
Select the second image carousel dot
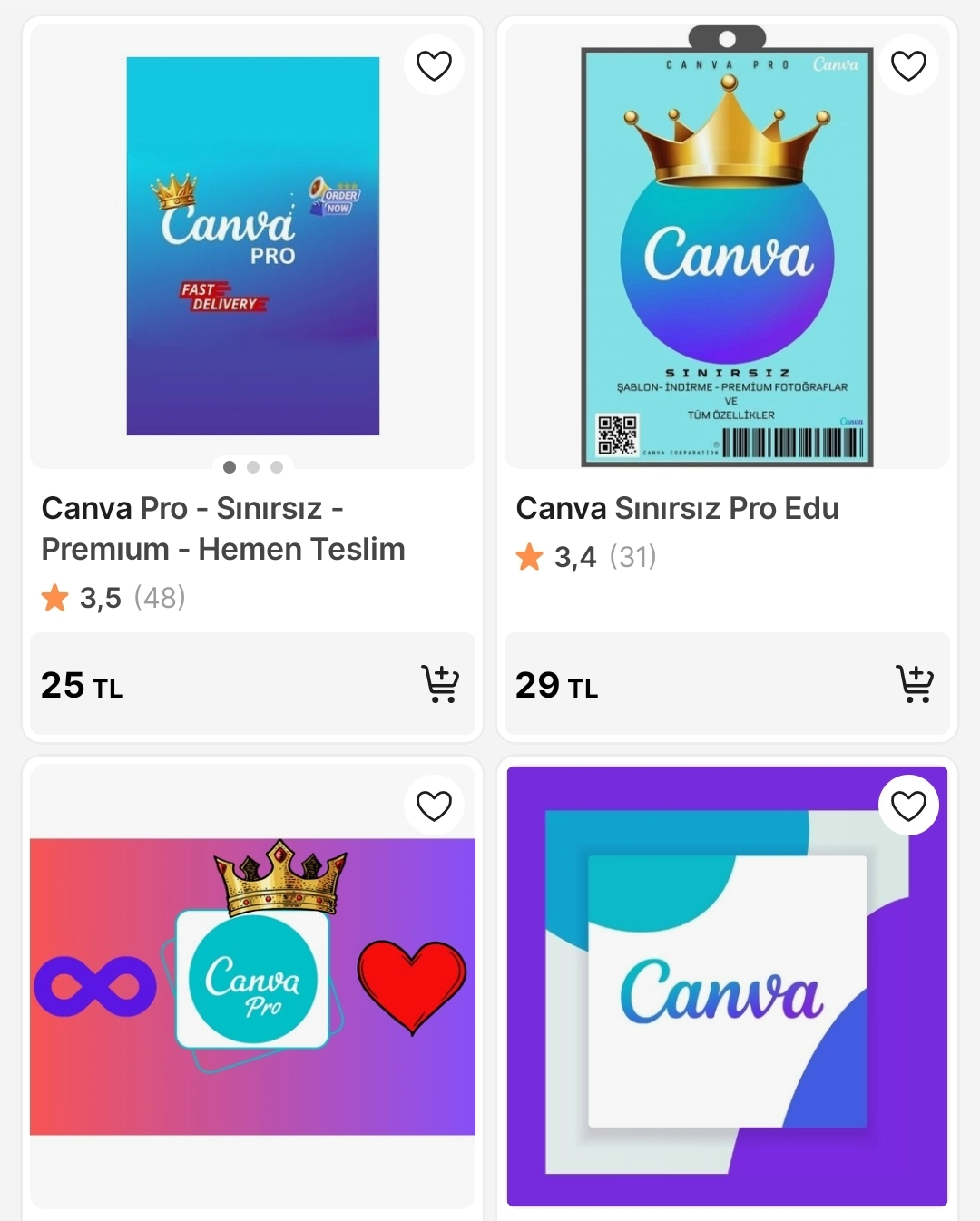click(253, 467)
